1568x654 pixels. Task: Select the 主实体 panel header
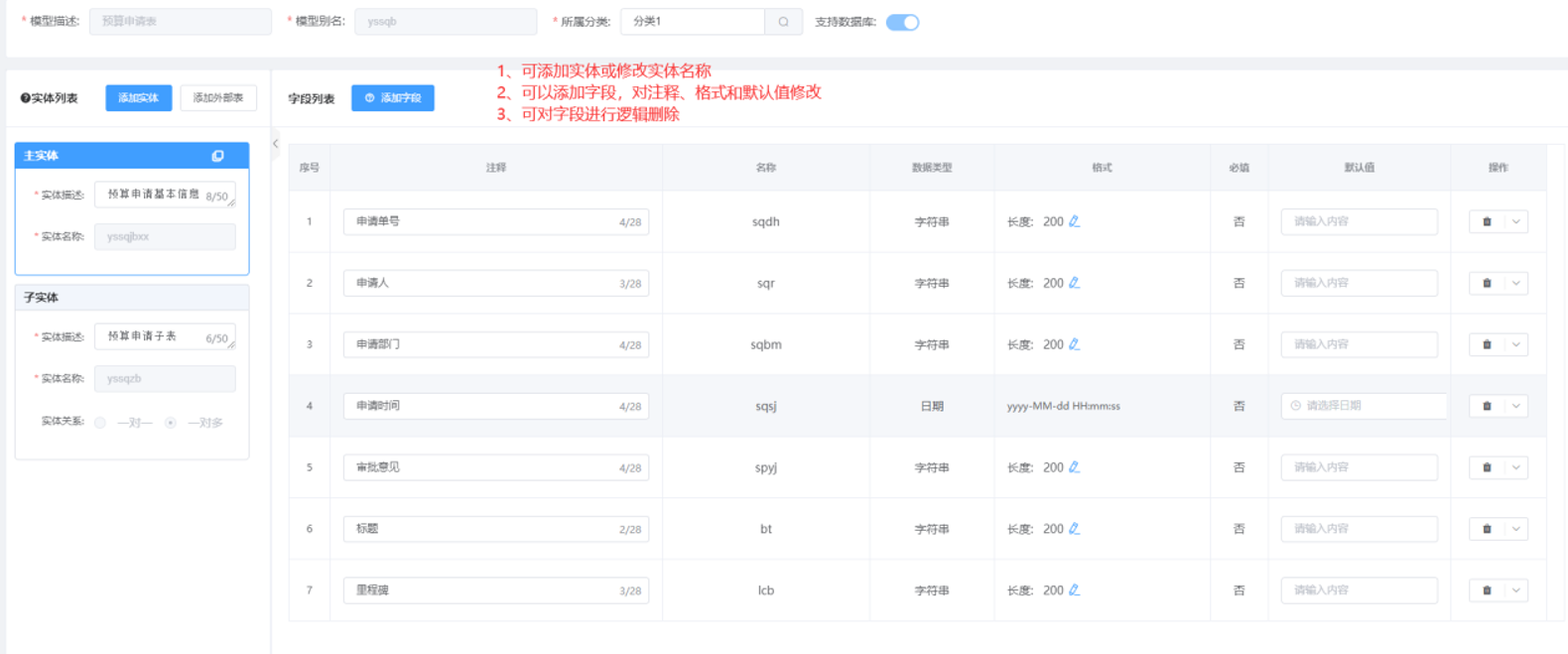pos(132,156)
